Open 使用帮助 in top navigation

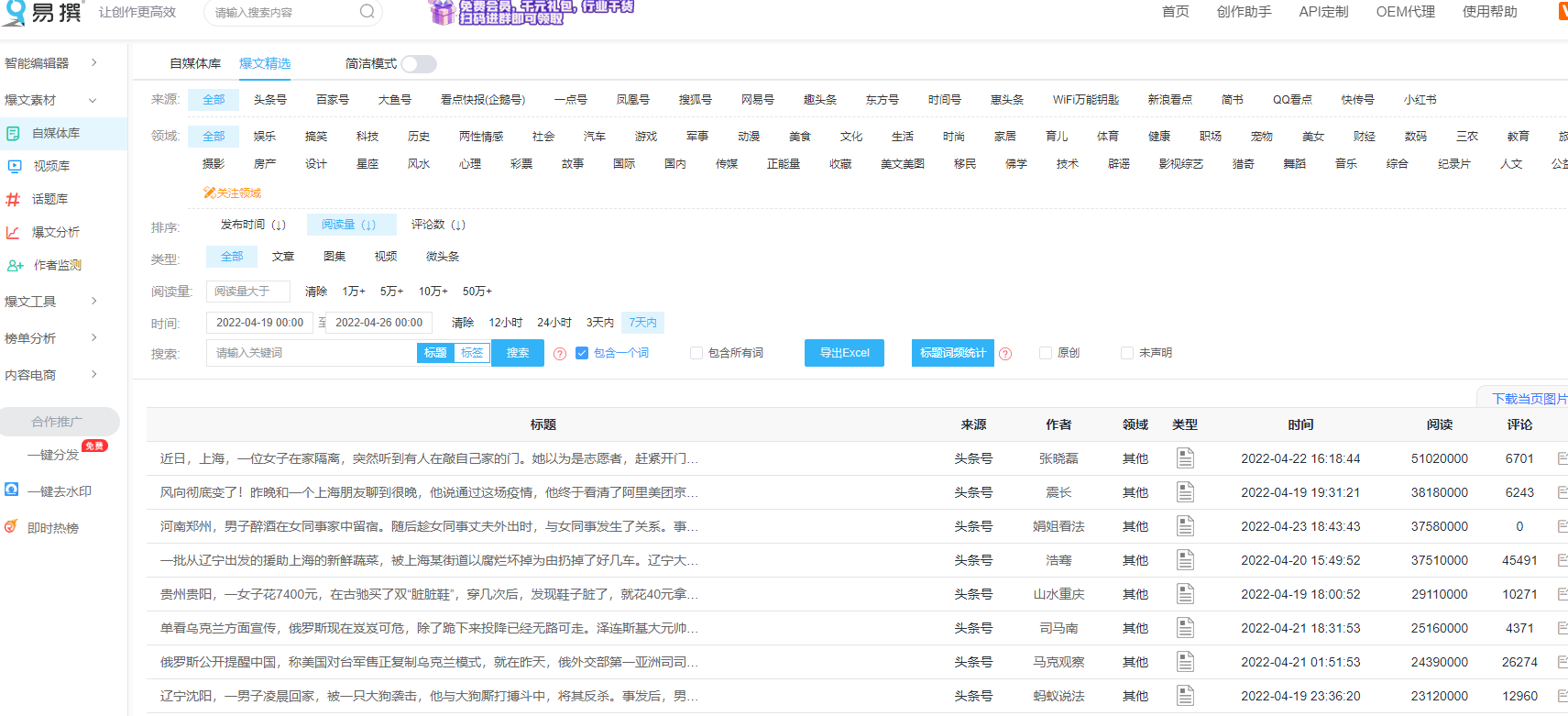coord(1490,12)
